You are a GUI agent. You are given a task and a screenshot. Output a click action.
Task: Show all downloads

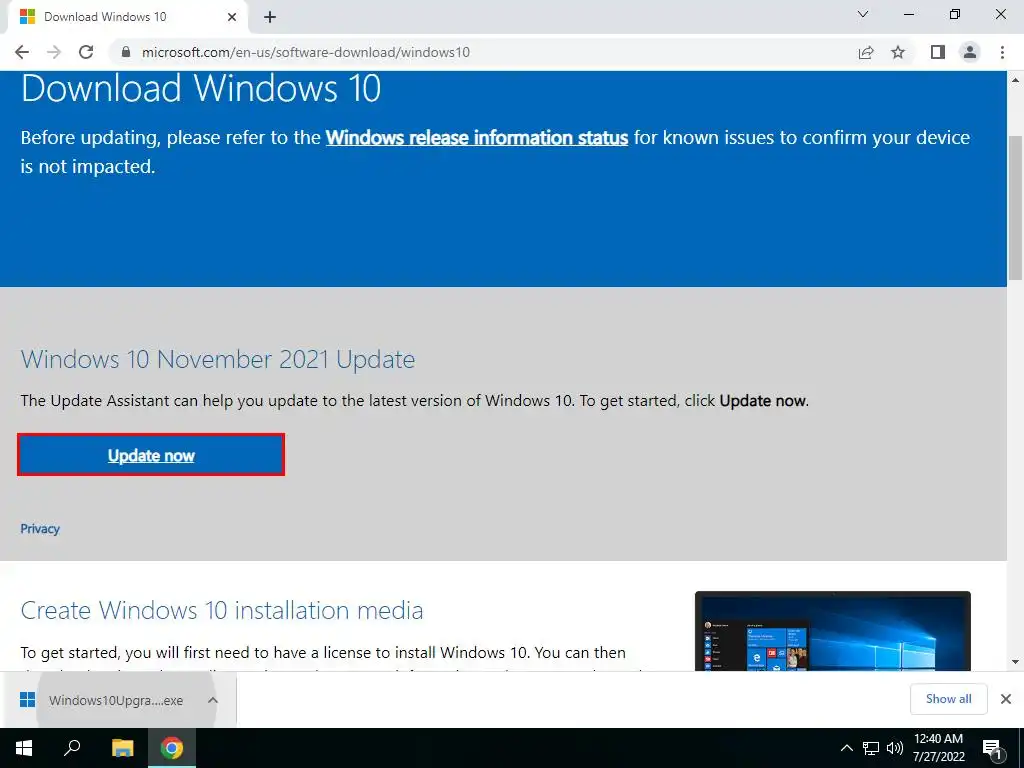pos(948,699)
